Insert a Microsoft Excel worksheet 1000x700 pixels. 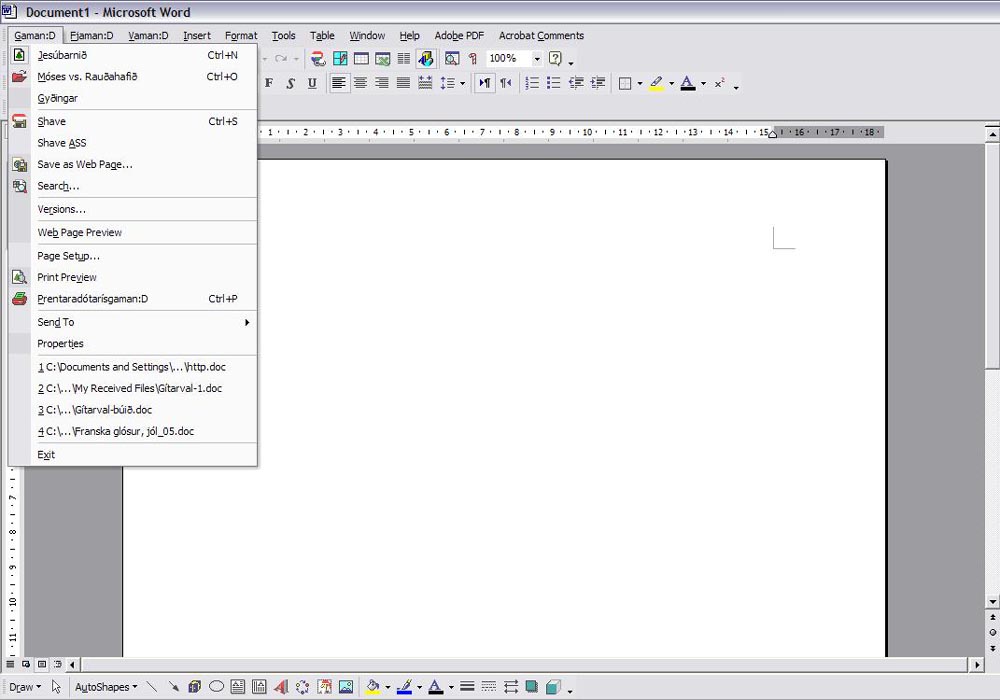point(382,59)
